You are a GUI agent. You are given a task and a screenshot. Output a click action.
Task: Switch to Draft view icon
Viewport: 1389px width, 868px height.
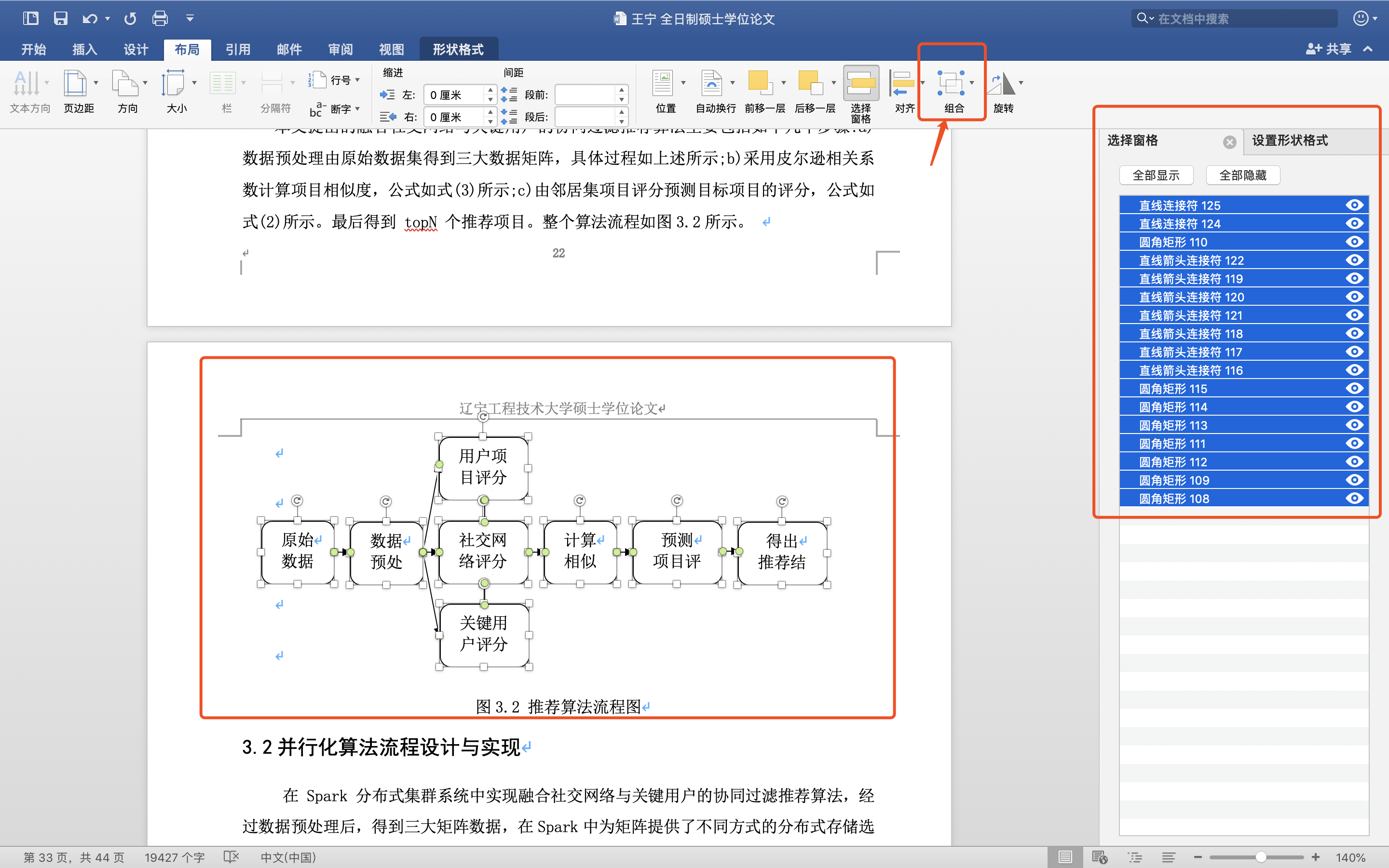coord(1169,857)
